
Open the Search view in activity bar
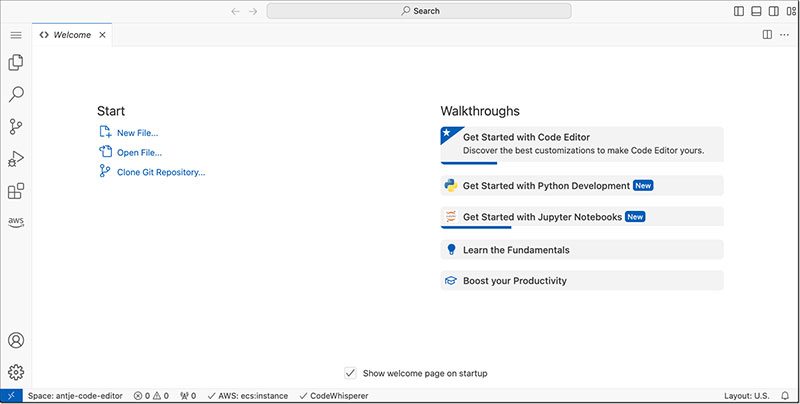16,94
